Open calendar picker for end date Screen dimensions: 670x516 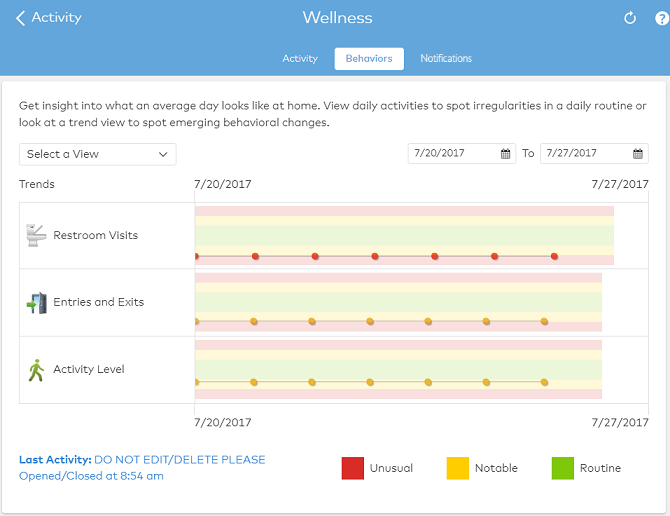coord(638,154)
